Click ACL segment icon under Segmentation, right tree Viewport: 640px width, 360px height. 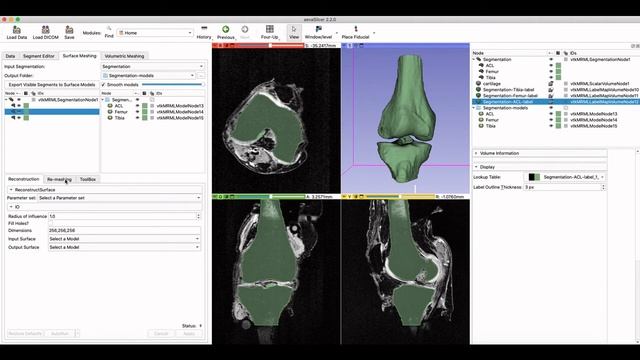(x=481, y=65)
